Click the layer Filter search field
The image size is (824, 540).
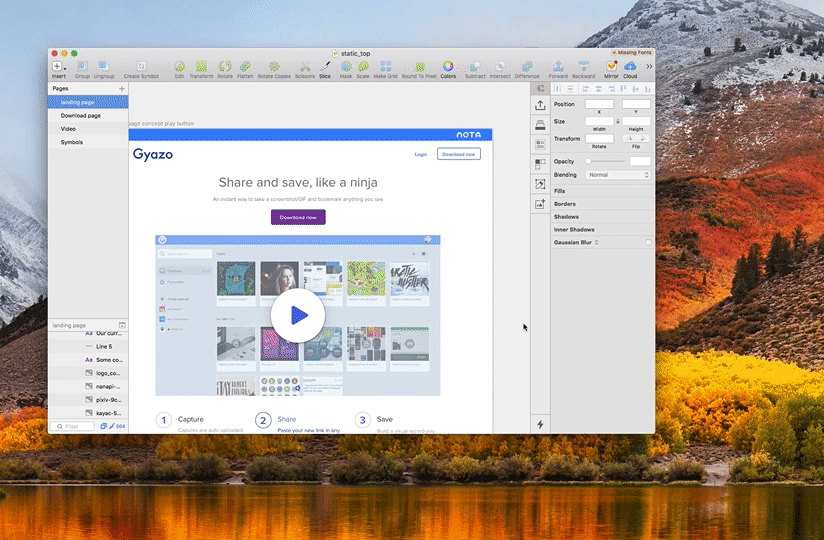[73, 427]
